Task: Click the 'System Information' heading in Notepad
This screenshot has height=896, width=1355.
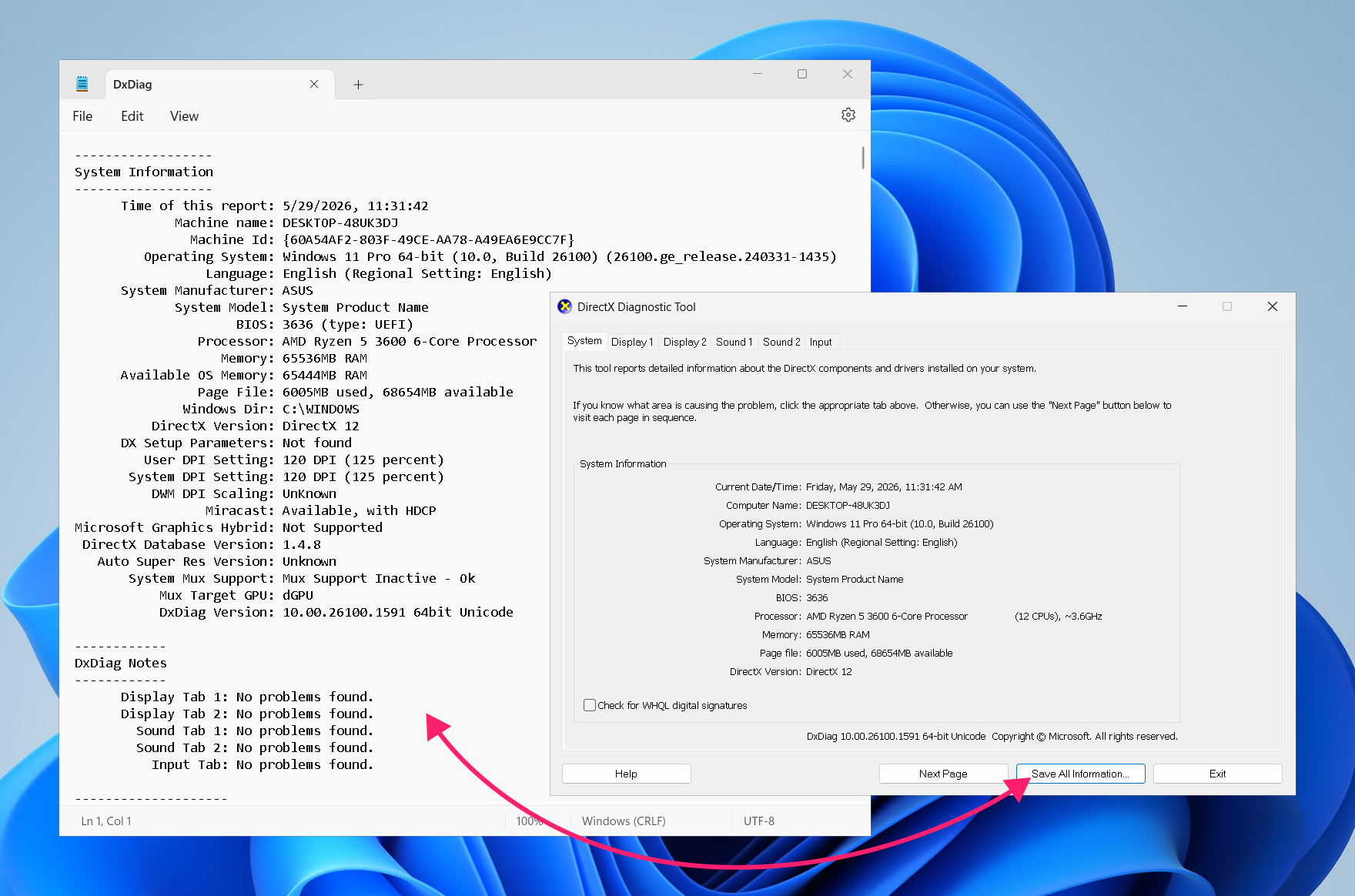Action: (x=144, y=172)
